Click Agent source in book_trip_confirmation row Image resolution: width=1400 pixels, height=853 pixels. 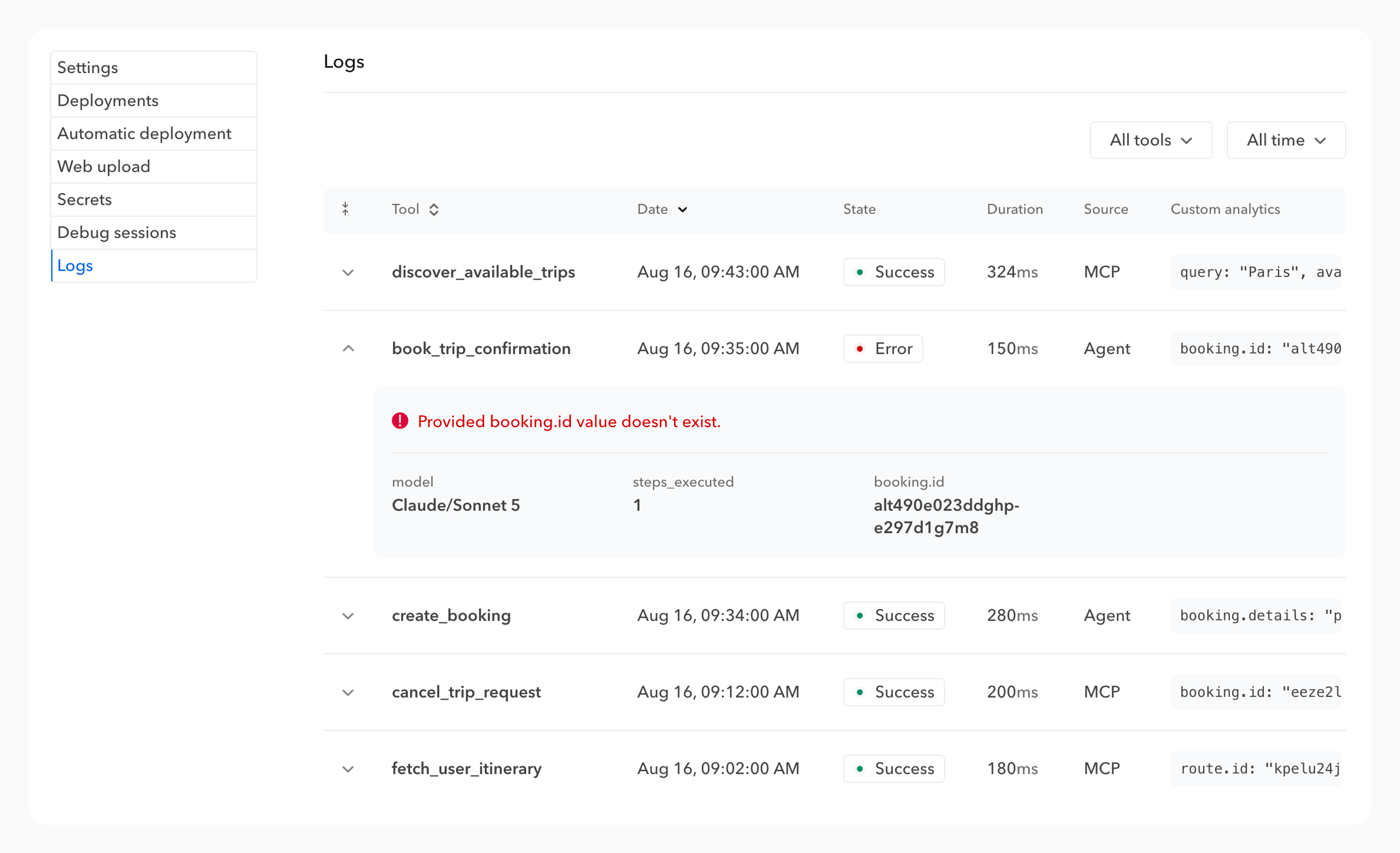tap(1107, 349)
